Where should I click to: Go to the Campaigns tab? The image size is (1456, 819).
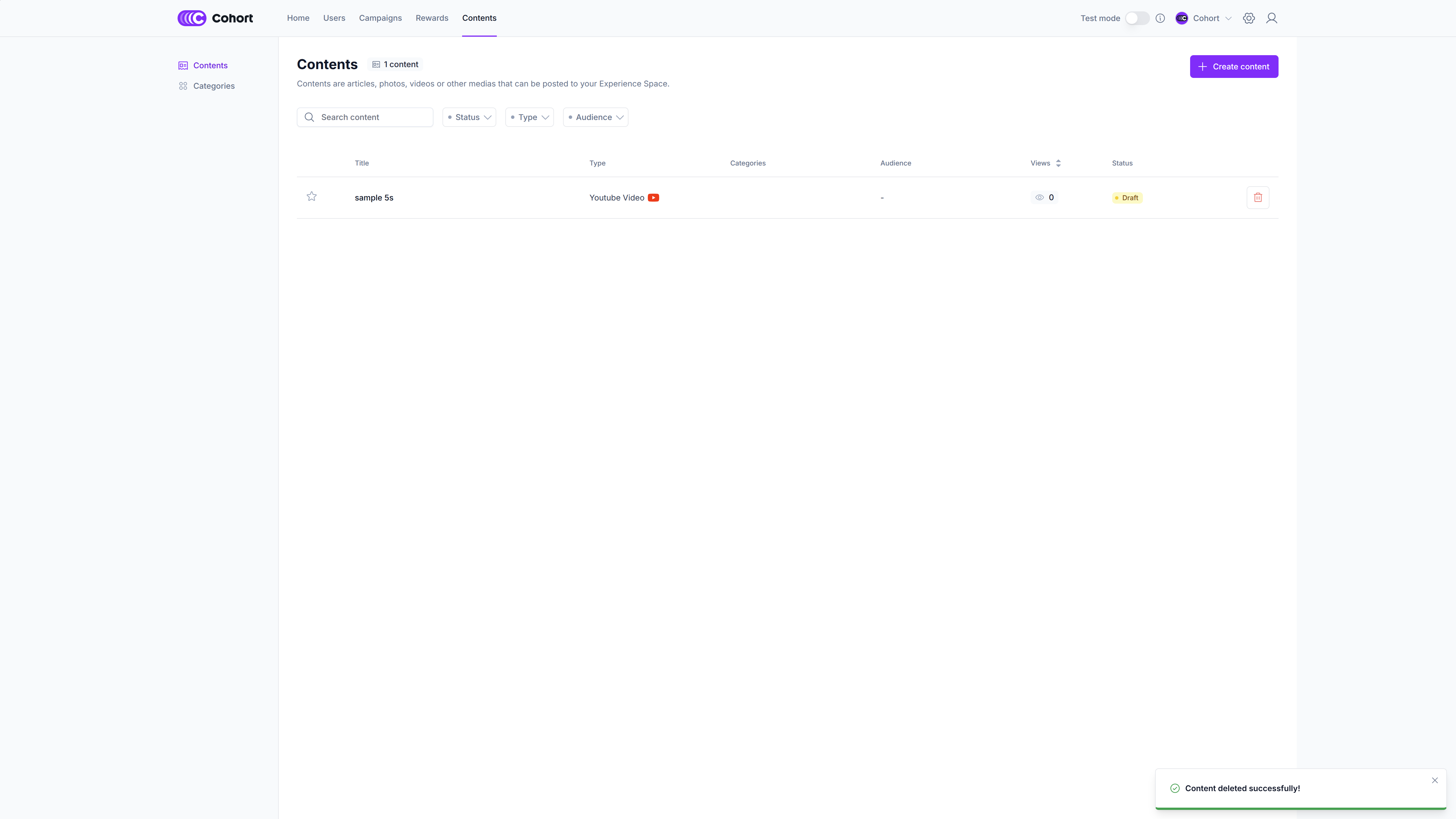380,18
